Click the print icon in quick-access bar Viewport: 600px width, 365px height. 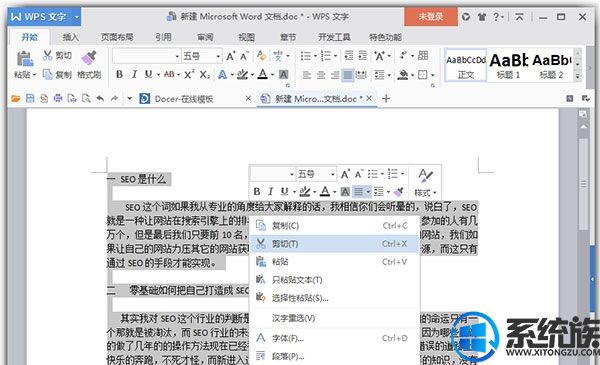click(58, 99)
